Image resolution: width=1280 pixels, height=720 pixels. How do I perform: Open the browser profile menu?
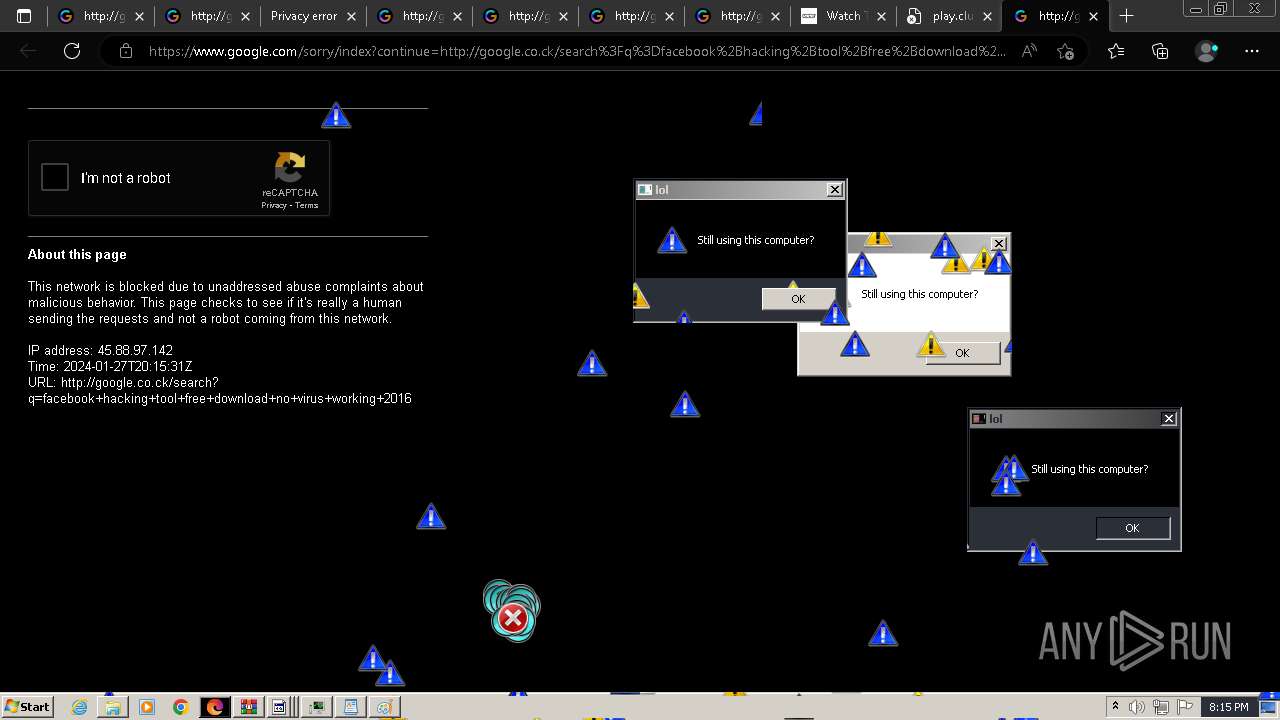pos(1207,51)
